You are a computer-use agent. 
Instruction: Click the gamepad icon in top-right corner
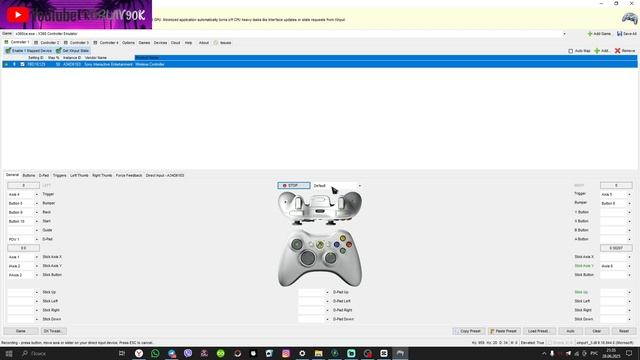(629, 18)
